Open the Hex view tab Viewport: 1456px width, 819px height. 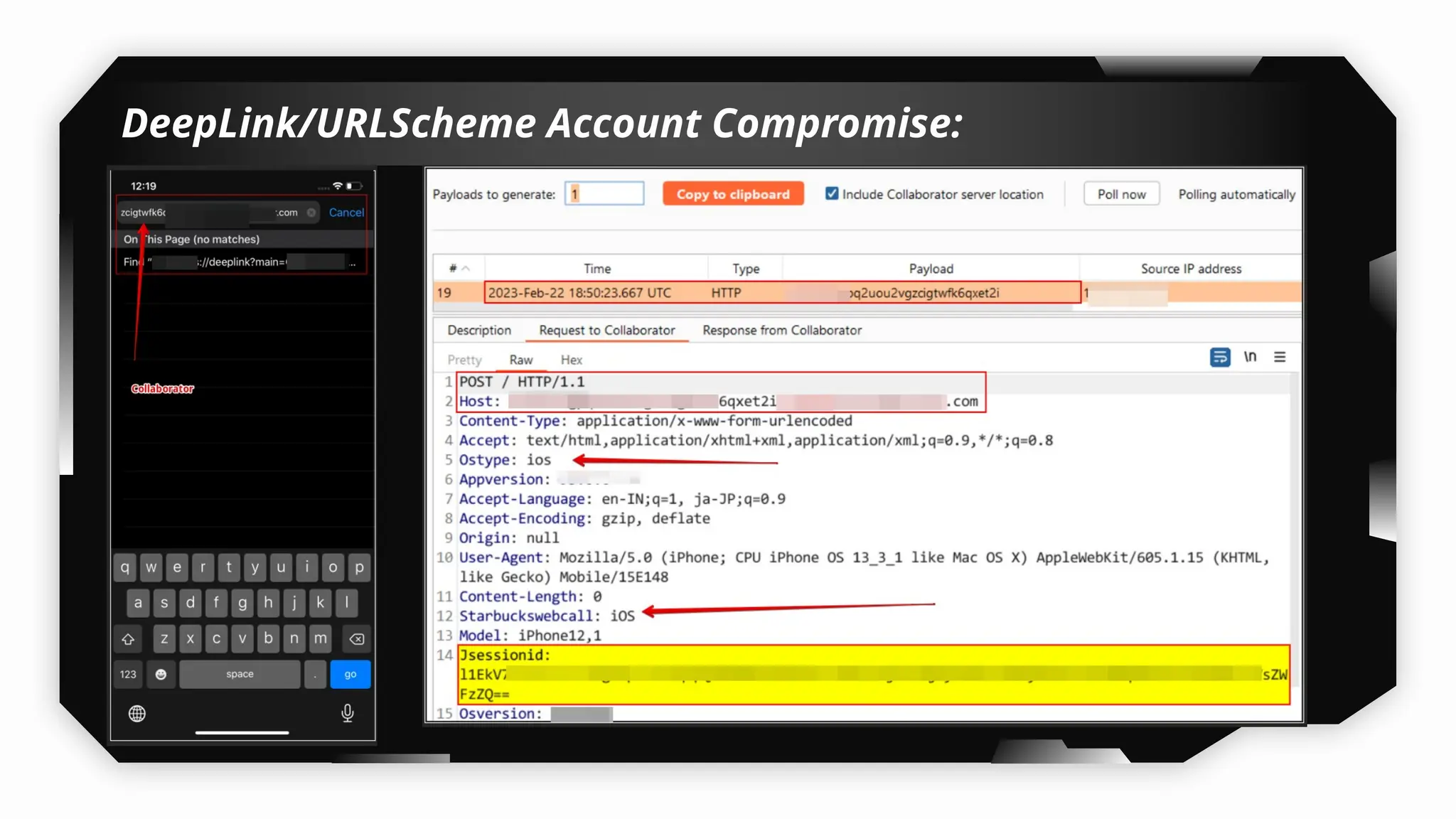point(571,360)
